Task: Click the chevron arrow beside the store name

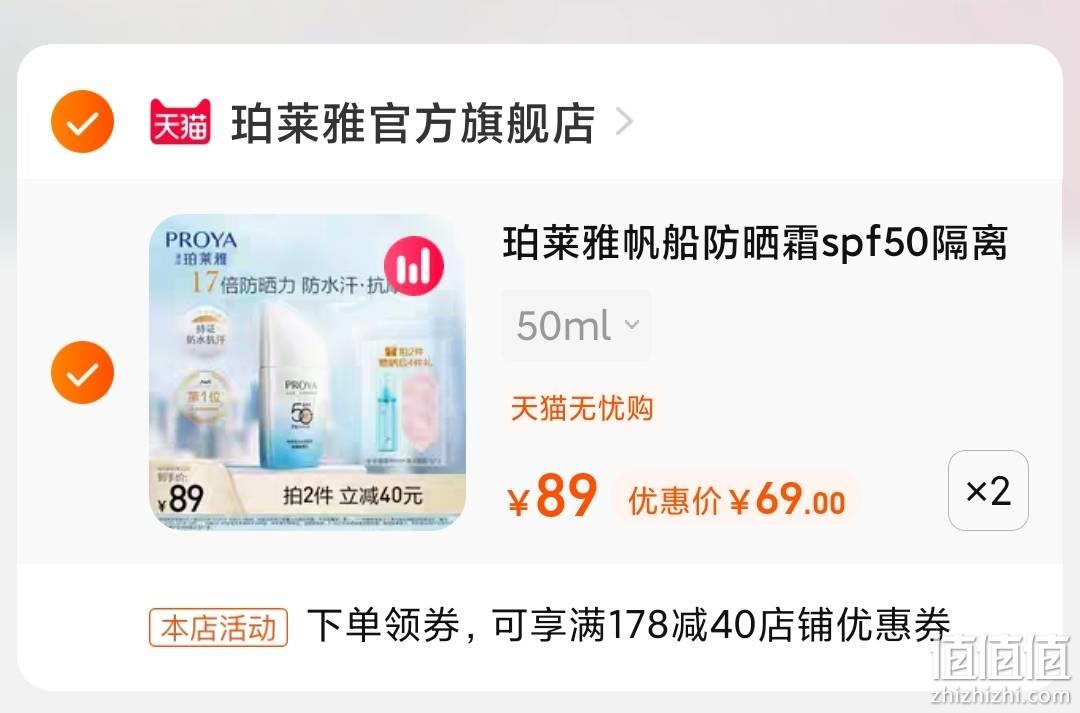Action: (624, 122)
